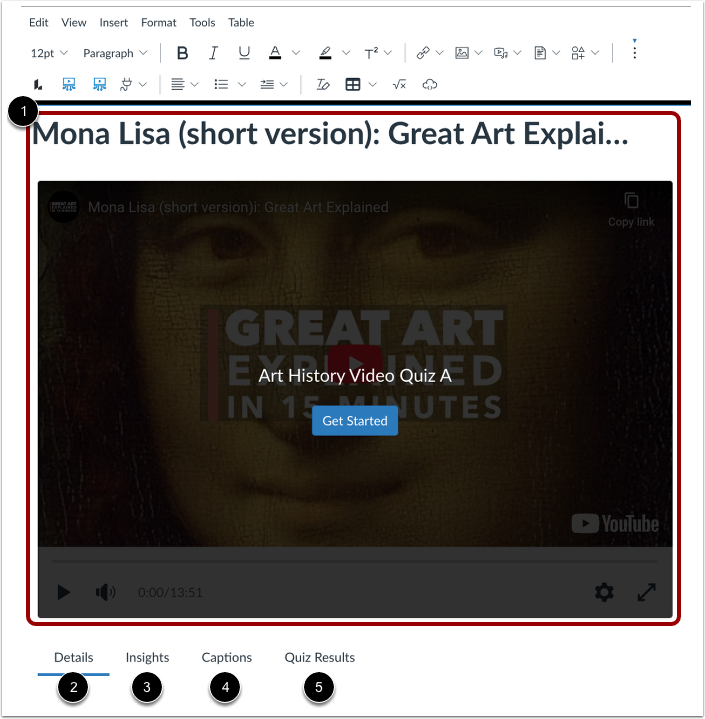Open the Paragraph block format dropdown
This screenshot has width=705, height=719.
pos(115,53)
